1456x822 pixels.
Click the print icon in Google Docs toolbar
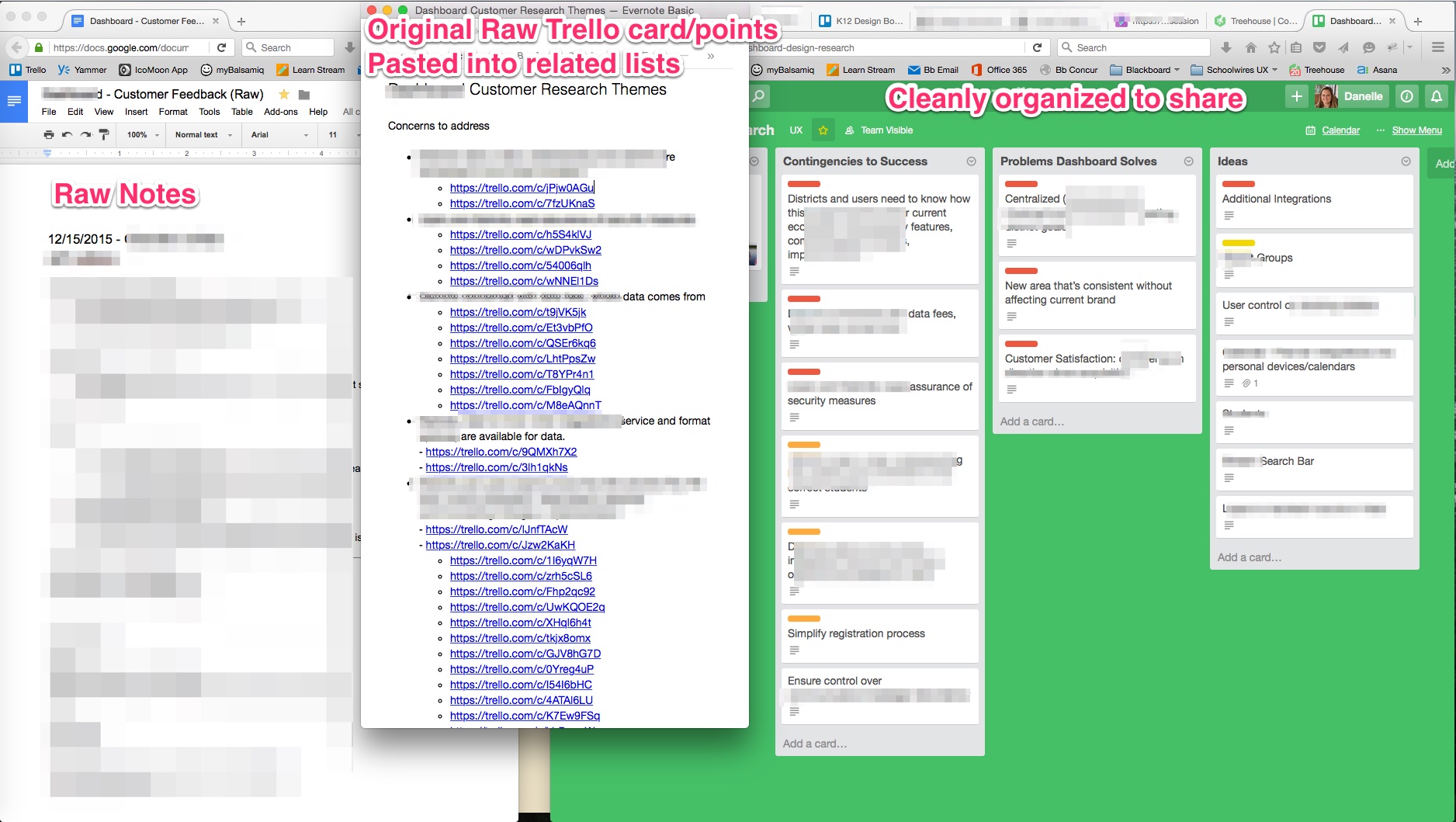click(x=49, y=135)
